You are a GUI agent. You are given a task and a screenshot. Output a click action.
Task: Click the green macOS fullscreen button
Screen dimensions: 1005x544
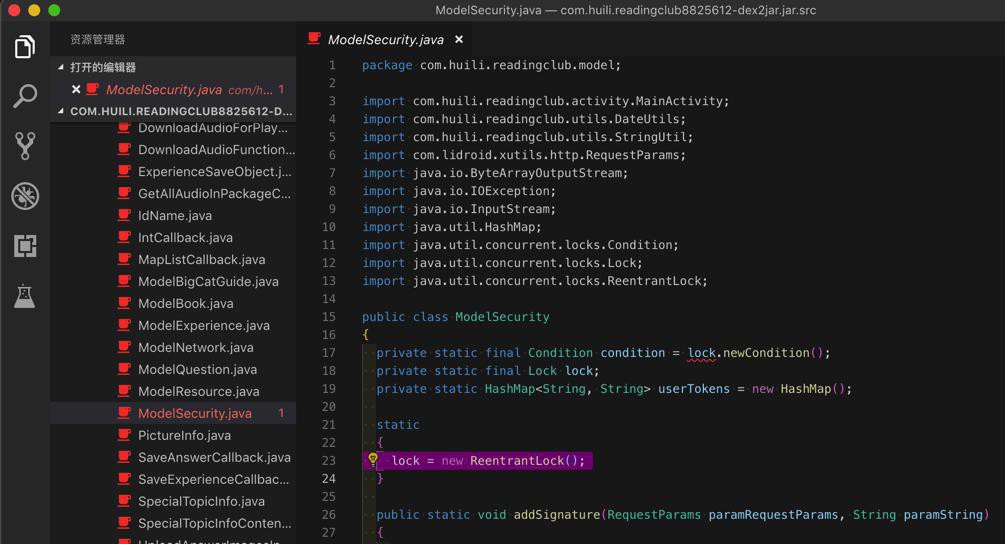(x=54, y=10)
